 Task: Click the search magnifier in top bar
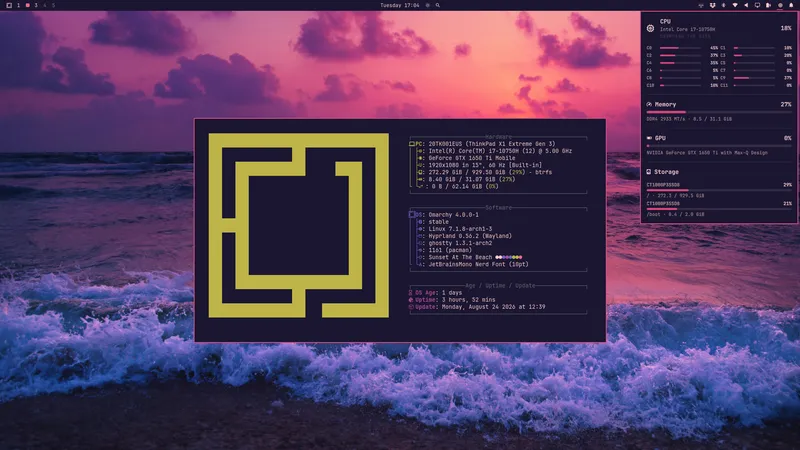click(438, 5)
